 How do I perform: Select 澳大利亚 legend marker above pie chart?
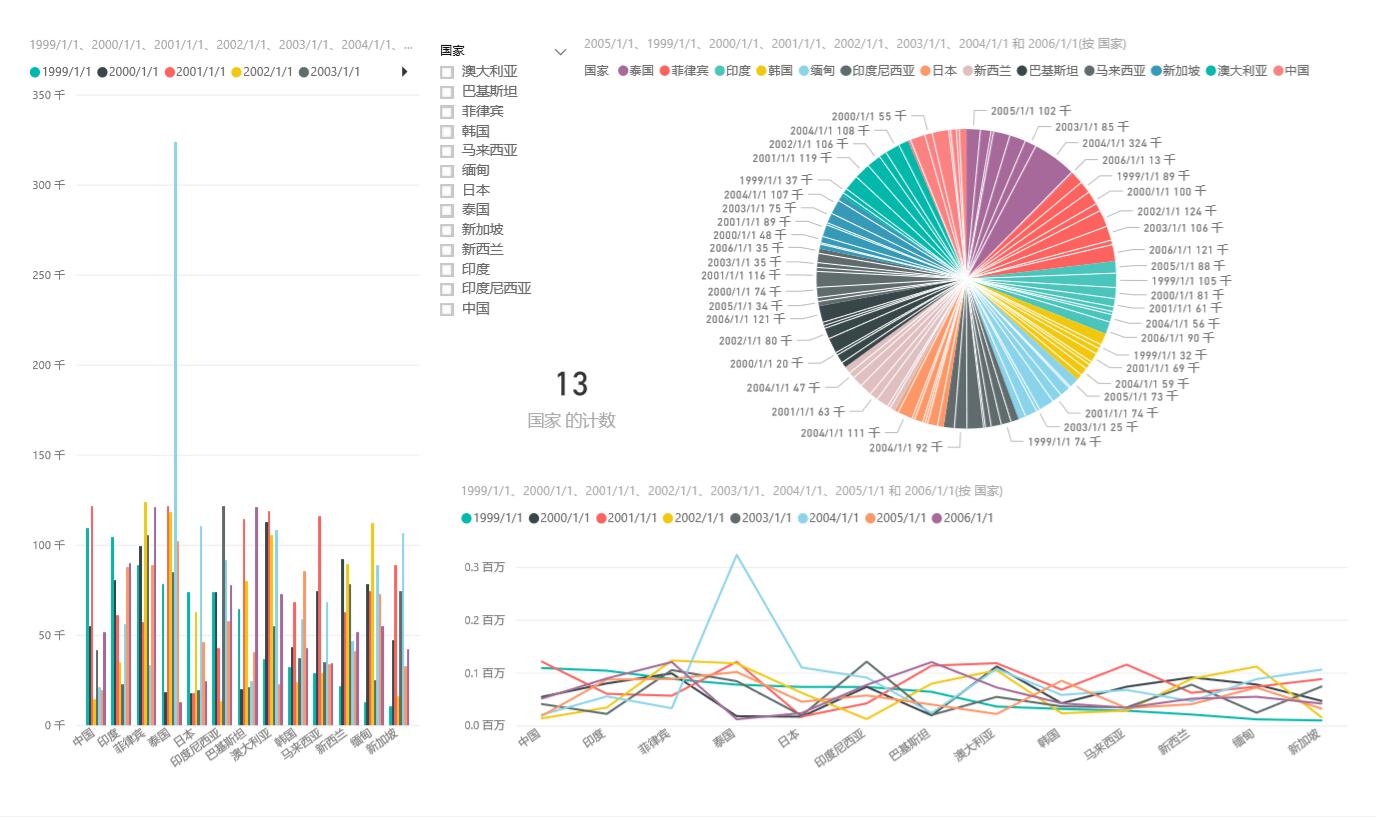point(1211,71)
